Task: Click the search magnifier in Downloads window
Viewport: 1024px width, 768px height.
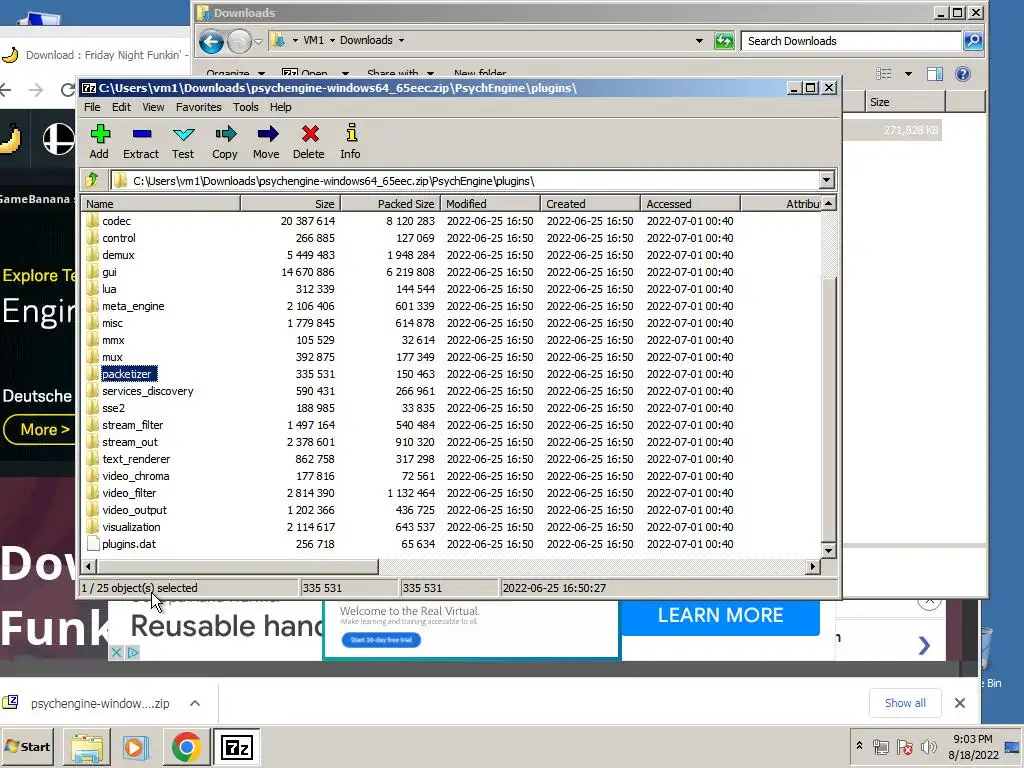Action: click(973, 41)
